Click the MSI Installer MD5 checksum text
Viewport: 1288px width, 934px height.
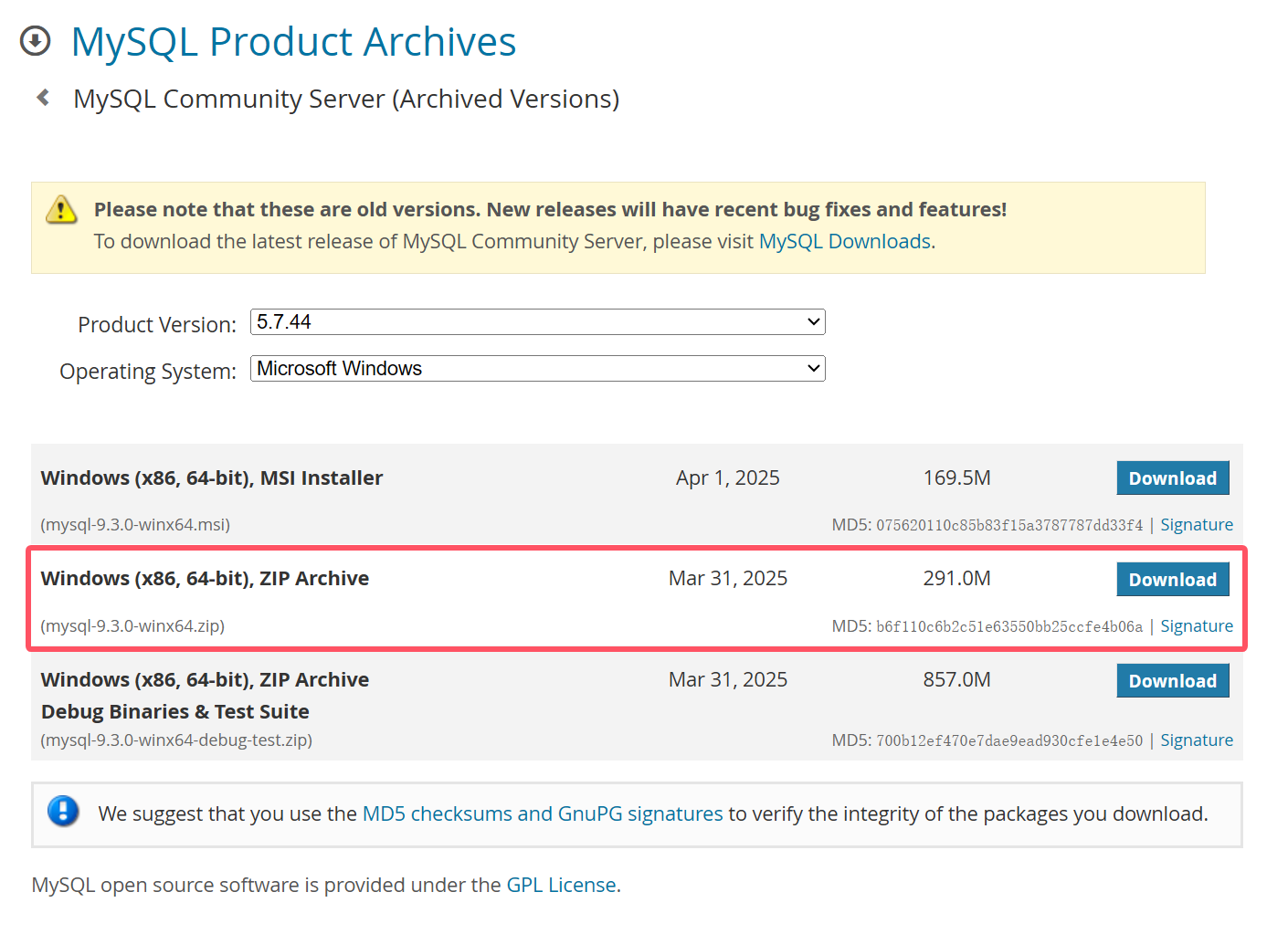click(x=1008, y=526)
